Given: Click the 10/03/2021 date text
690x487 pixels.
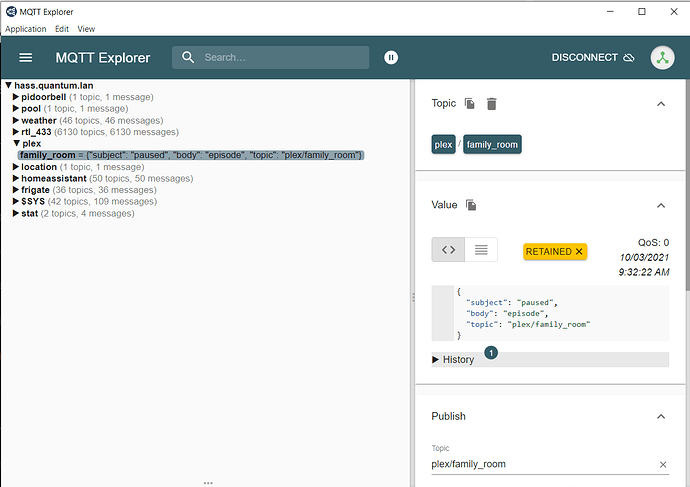Looking at the screenshot, I should point(644,257).
